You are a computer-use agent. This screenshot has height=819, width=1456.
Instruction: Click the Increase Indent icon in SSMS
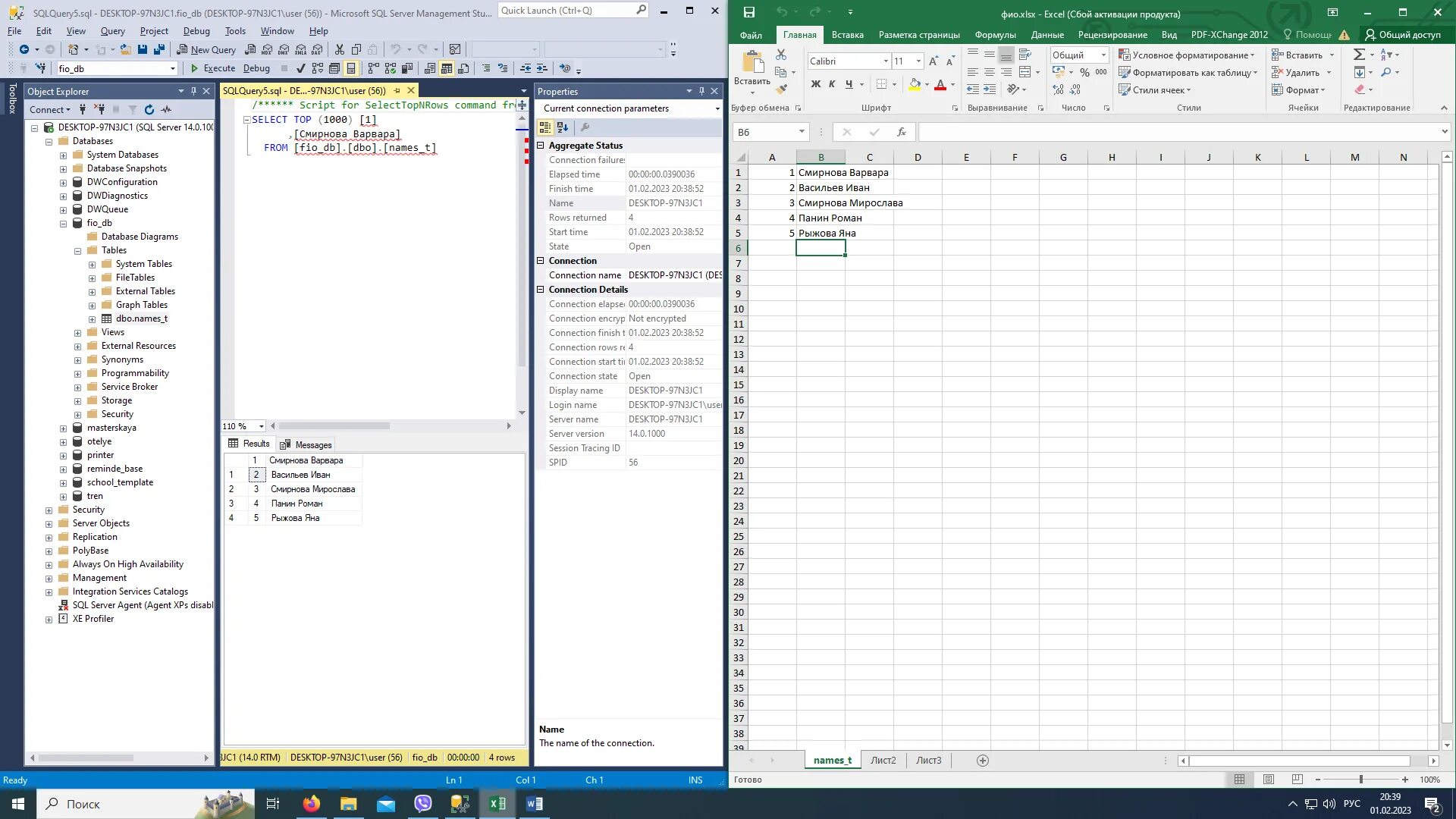(542, 68)
